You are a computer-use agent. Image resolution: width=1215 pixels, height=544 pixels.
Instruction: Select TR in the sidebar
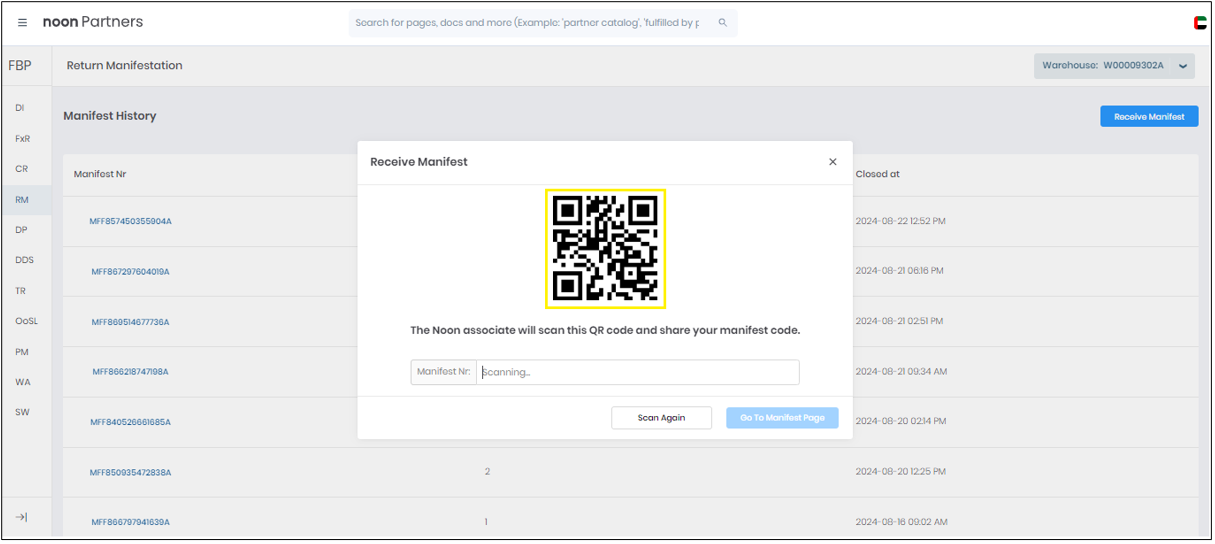[x=20, y=291]
